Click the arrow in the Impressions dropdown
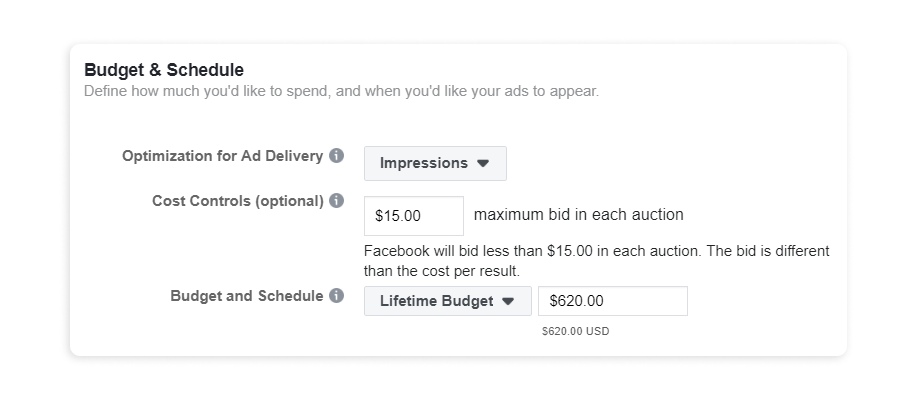Screen dimensions: 911x409 [483, 164]
